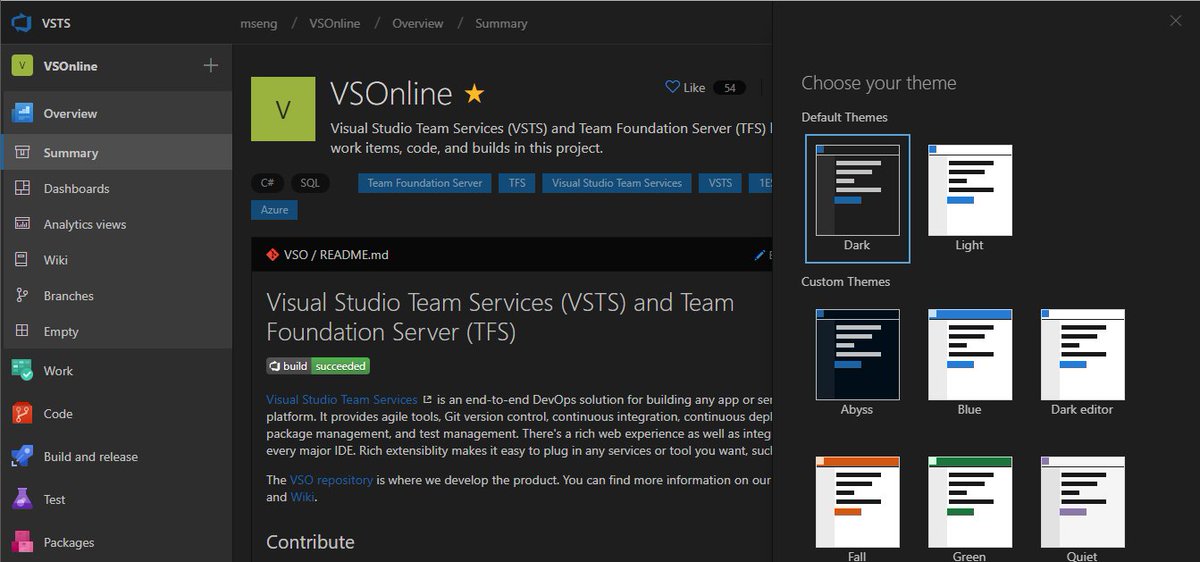The width and height of the screenshot is (1200, 562).
Task: Click the Branches icon in sidebar
Action: tap(22, 296)
